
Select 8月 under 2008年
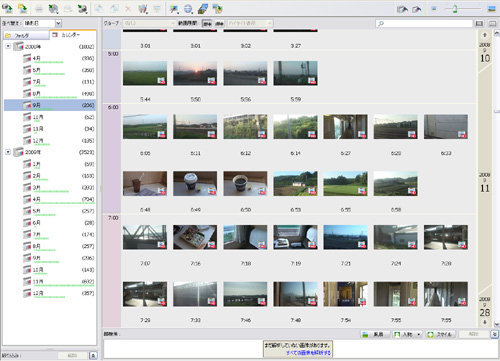click(50, 94)
